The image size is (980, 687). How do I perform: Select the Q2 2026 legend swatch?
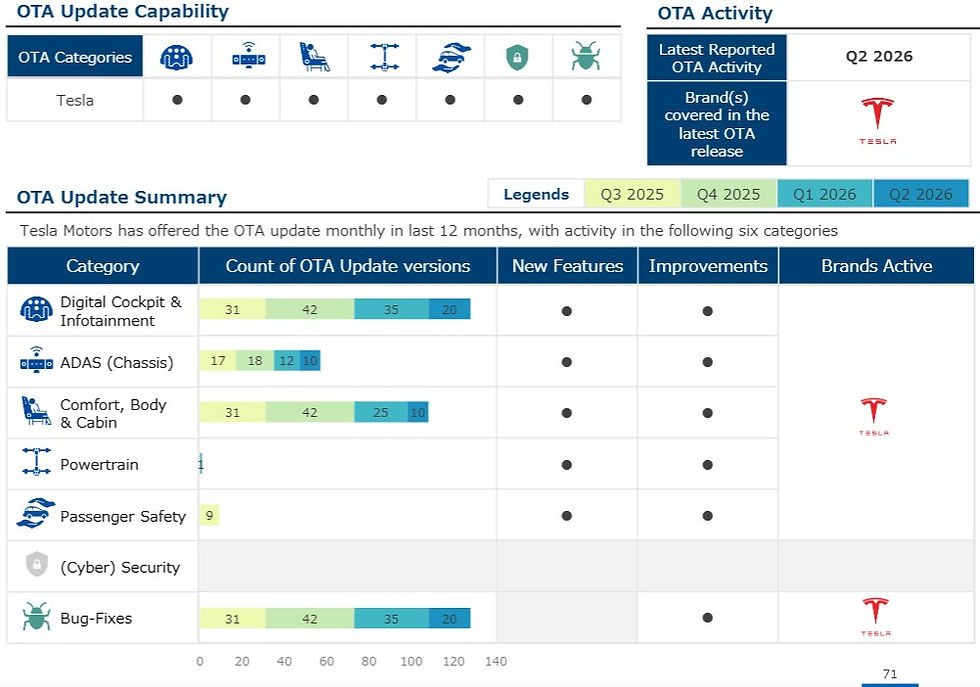[x=921, y=194]
